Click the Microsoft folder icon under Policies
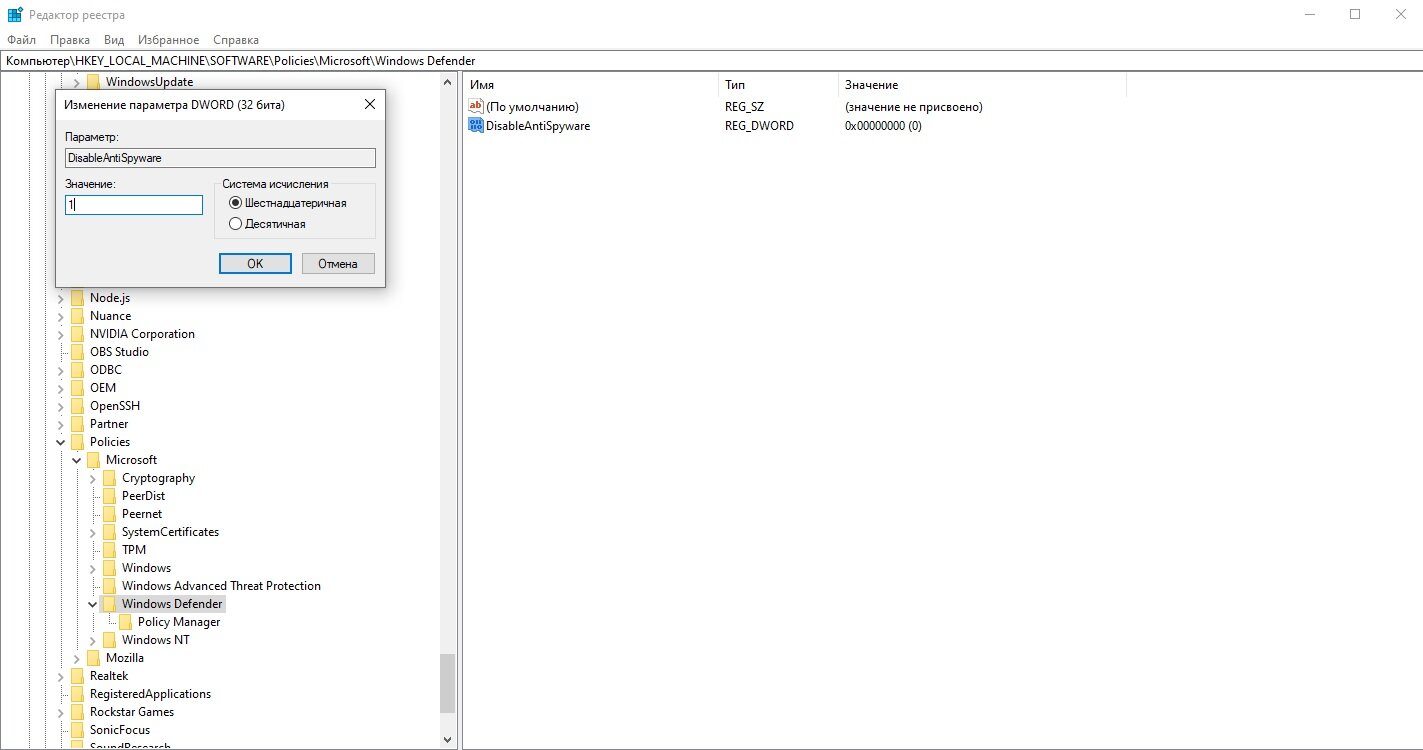 click(94, 460)
